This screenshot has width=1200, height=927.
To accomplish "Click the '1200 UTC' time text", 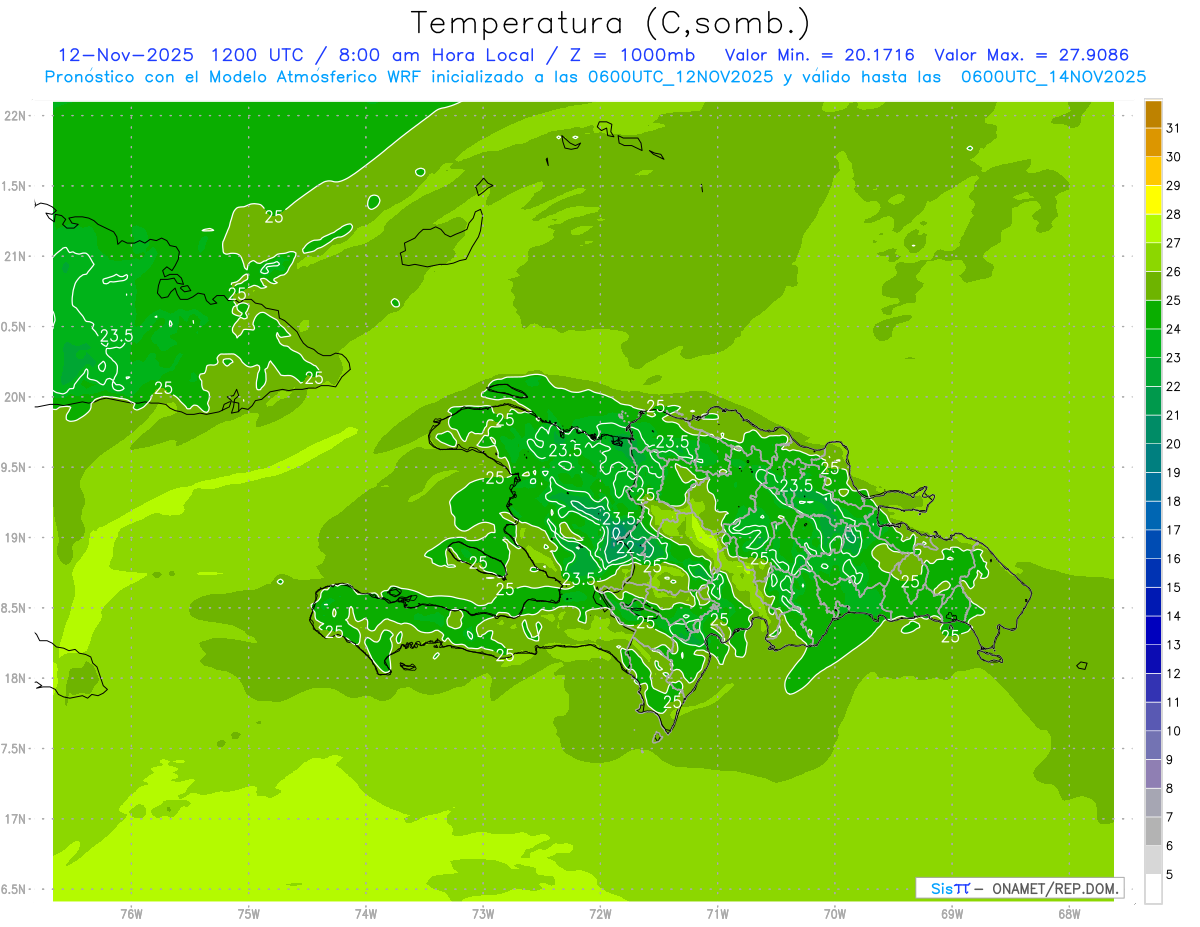I will 258,55.
